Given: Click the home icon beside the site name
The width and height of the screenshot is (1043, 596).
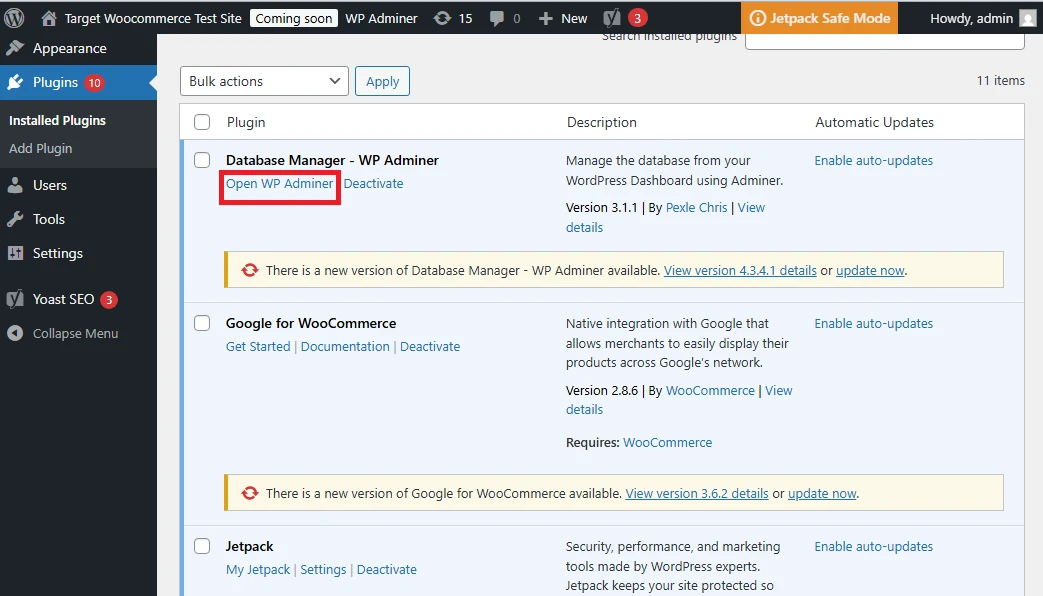Looking at the screenshot, I should [49, 19].
